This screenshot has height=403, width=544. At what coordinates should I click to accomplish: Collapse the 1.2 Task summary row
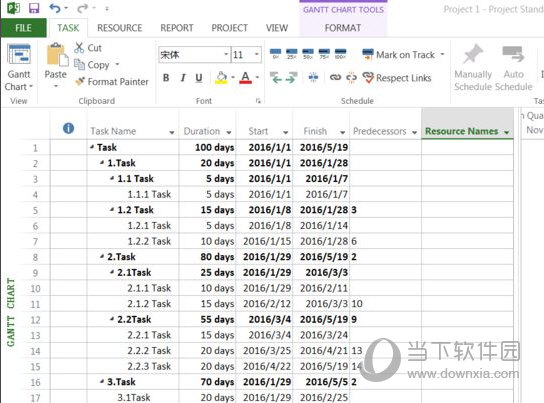click(112, 209)
